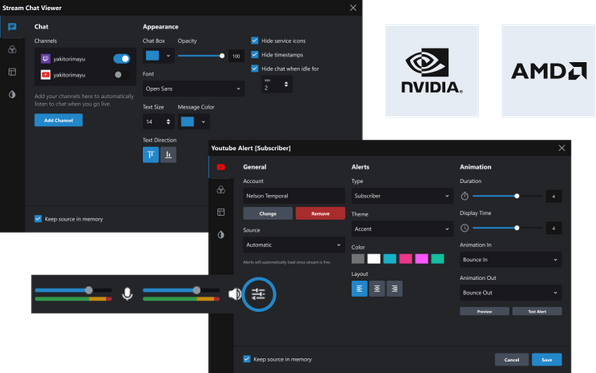
Task: Open the Animation In Bounce In dropdown
Action: 510,260
